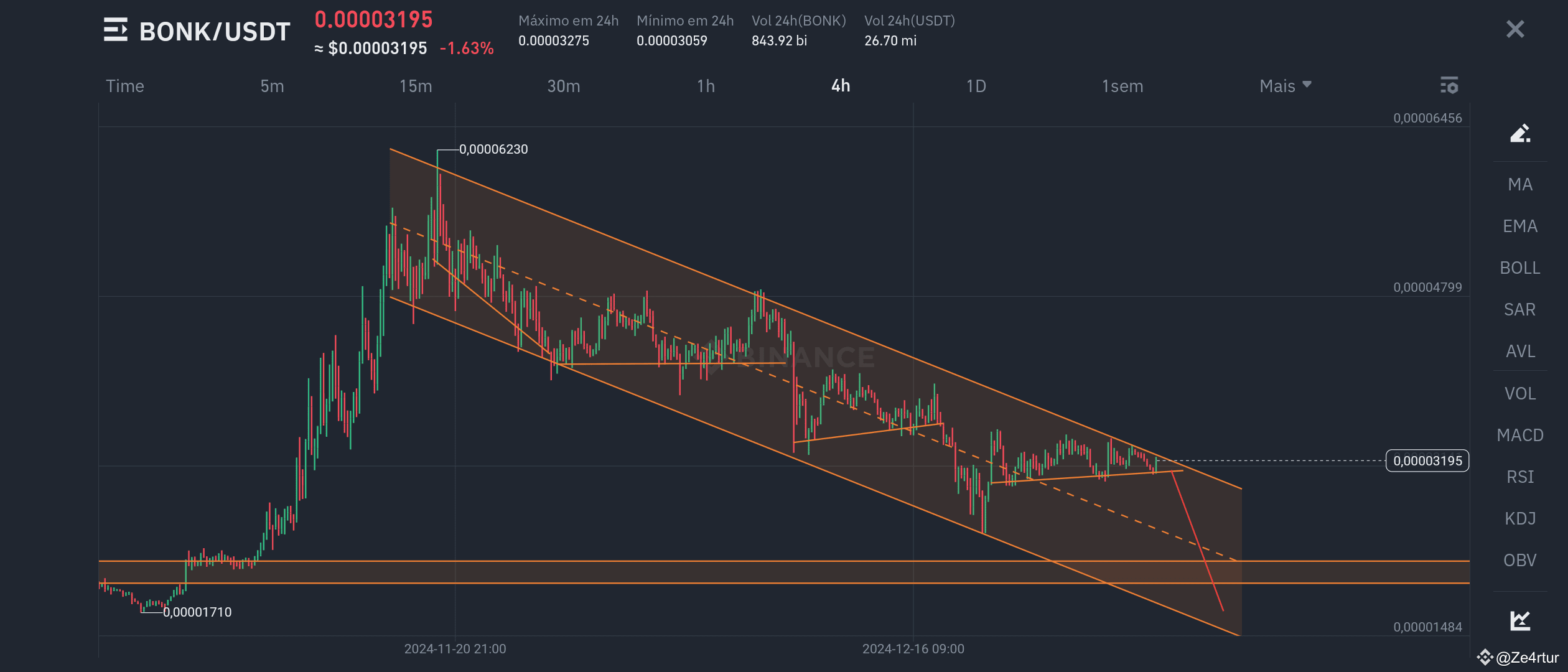Enable the MA indicator

[x=1520, y=184]
